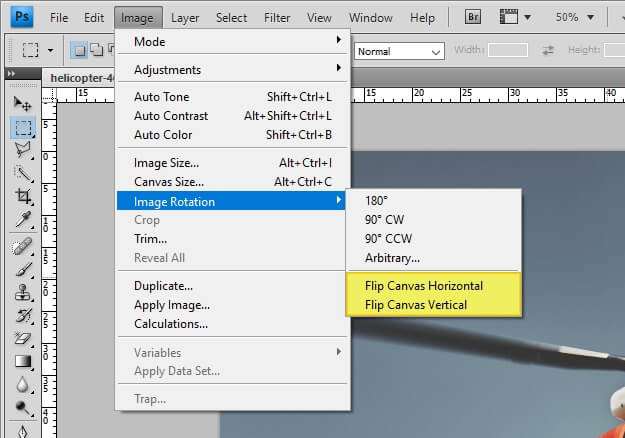
Task: Choose Auto Color
Action: click(233, 135)
